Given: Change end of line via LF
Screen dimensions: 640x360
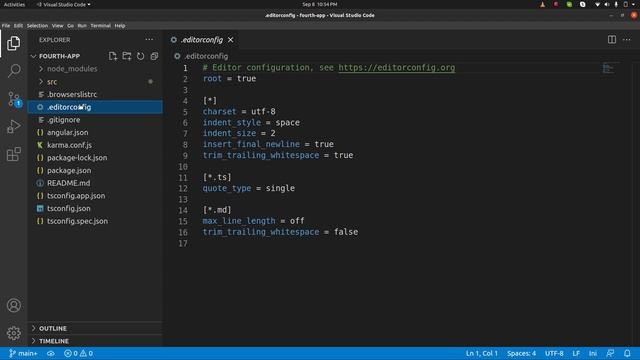Looking at the screenshot, I should pos(576,353).
